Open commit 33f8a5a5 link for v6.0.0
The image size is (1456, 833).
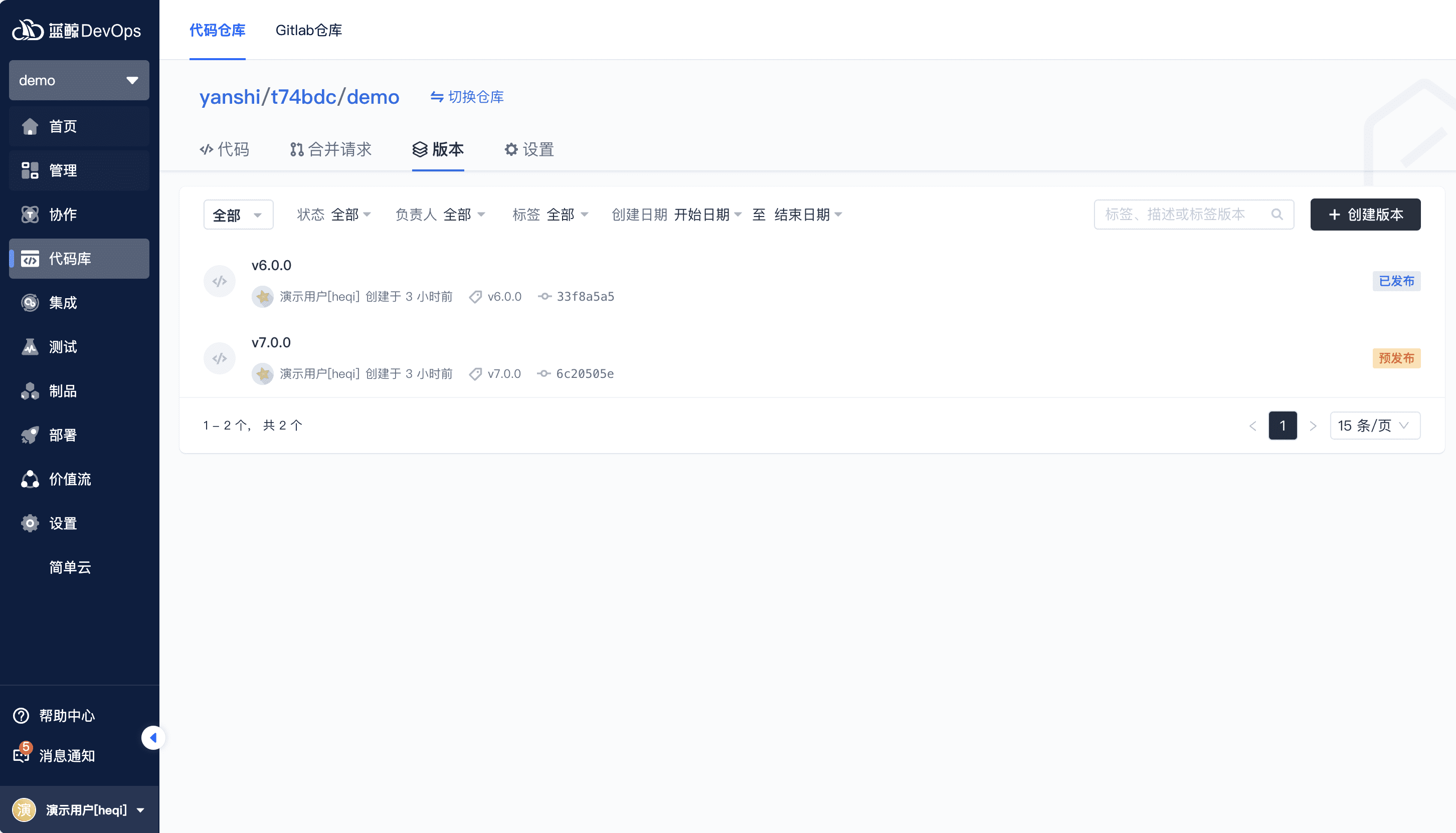click(x=585, y=296)
